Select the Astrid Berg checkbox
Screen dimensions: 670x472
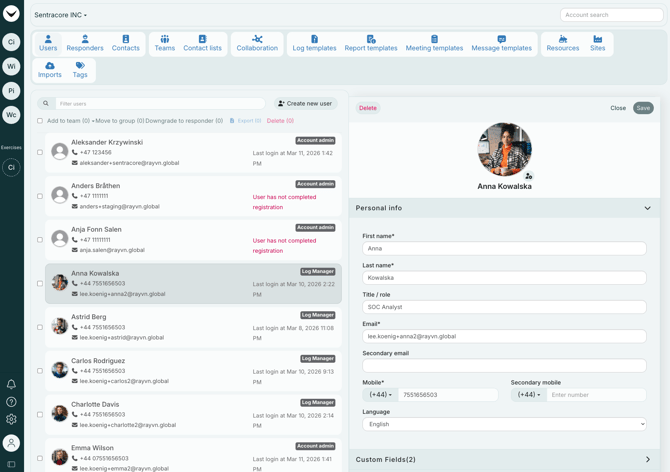40,327
